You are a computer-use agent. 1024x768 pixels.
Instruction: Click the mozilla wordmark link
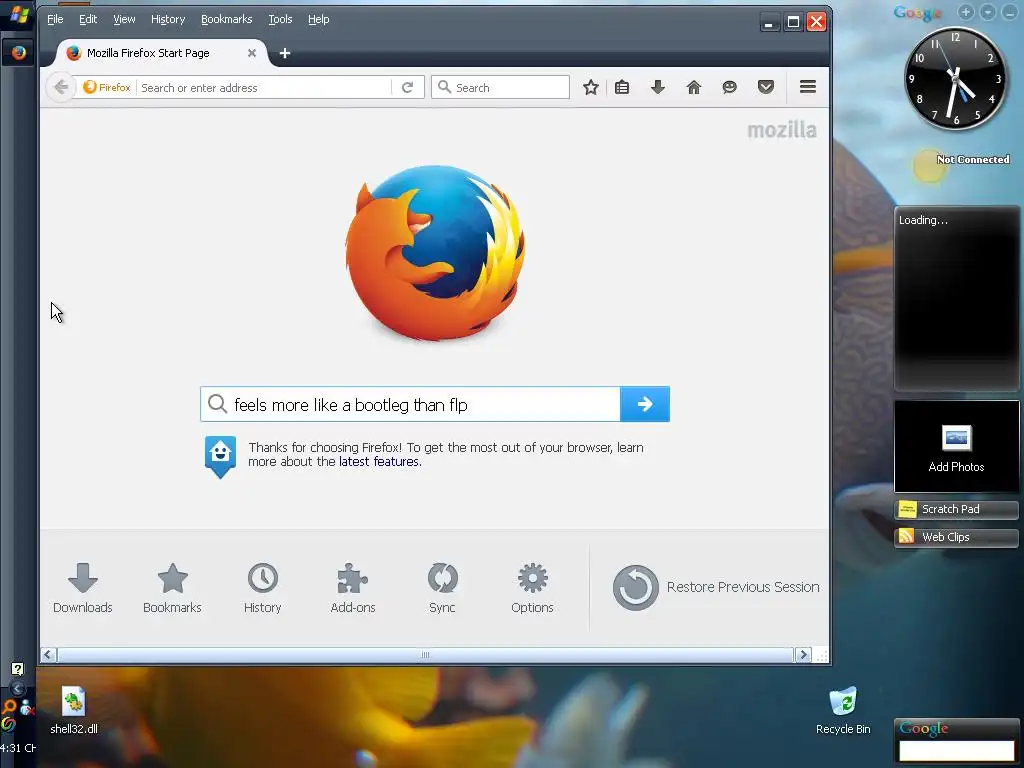click(782, 130)
